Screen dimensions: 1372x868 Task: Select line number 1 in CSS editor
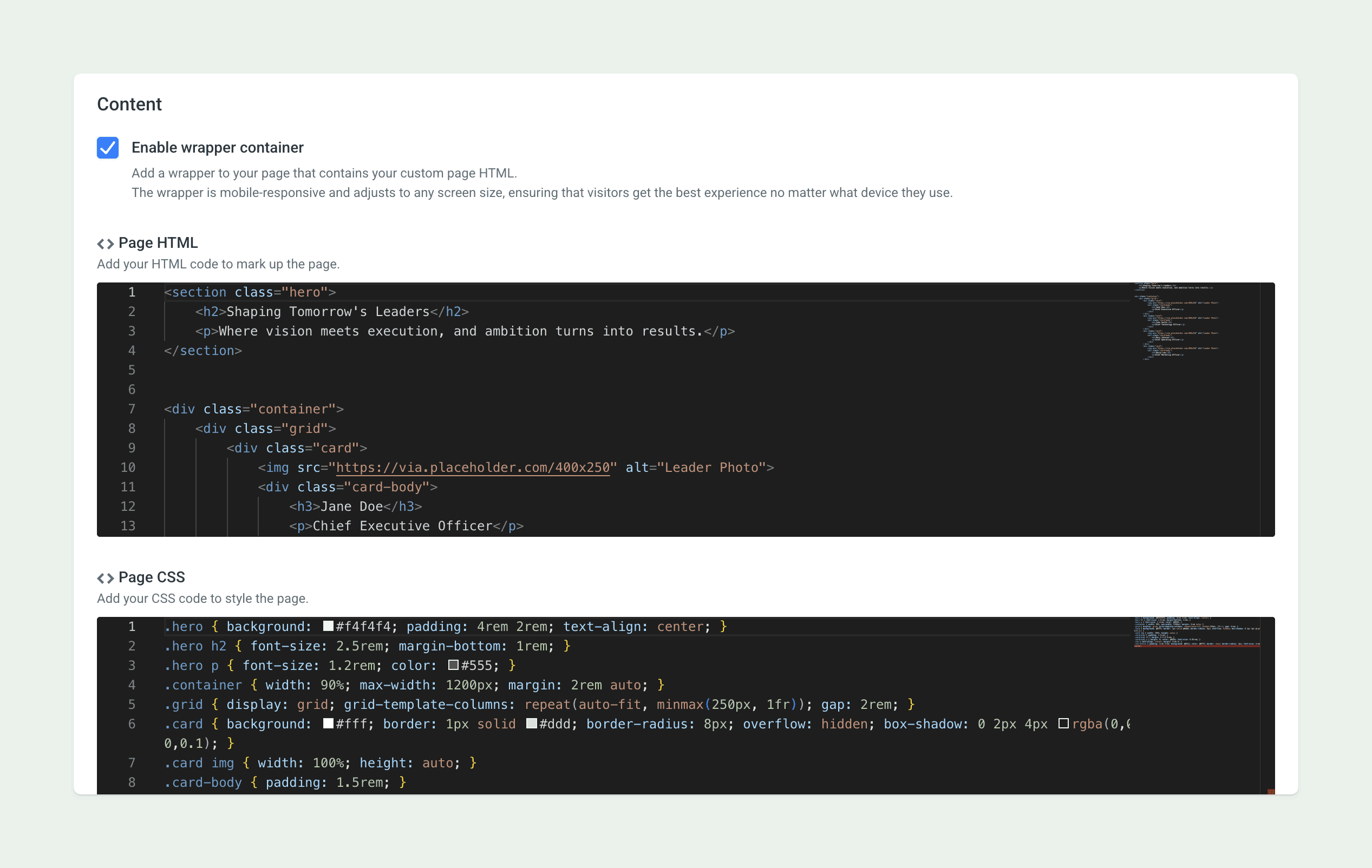132,627
